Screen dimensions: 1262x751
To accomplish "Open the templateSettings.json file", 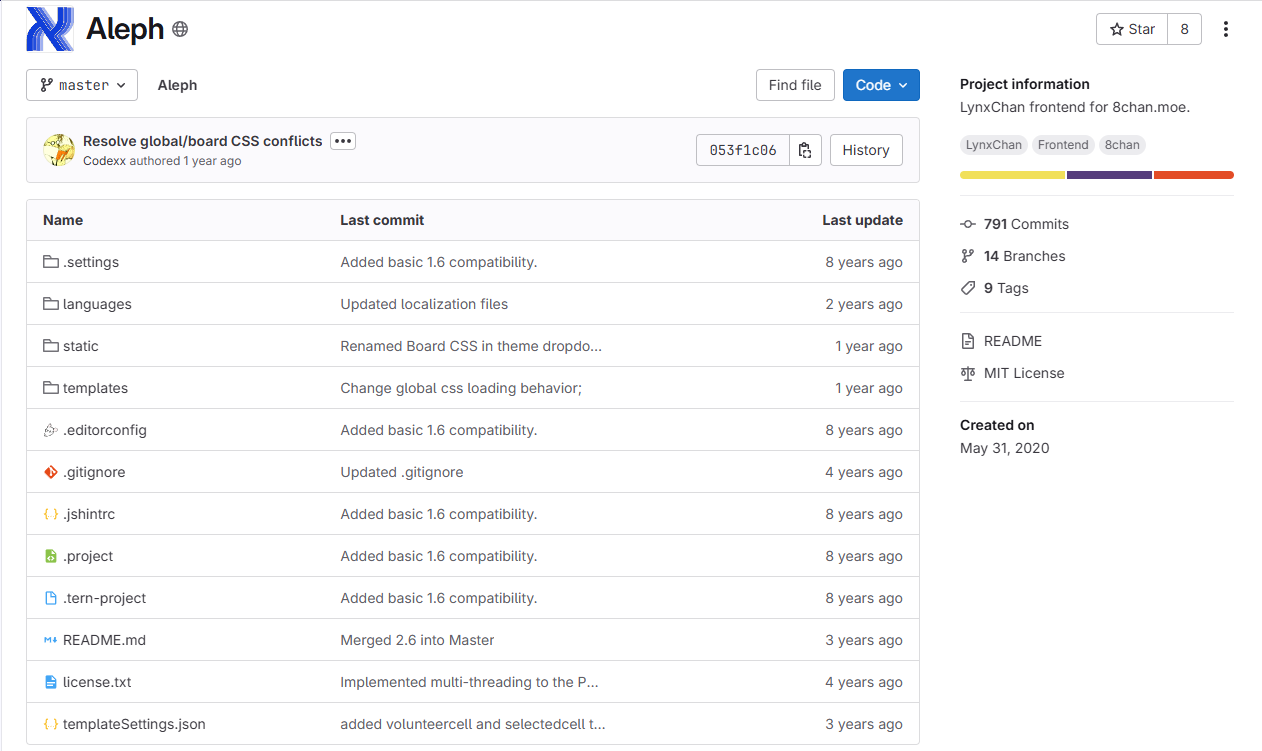I will click(x=134, y=724).
